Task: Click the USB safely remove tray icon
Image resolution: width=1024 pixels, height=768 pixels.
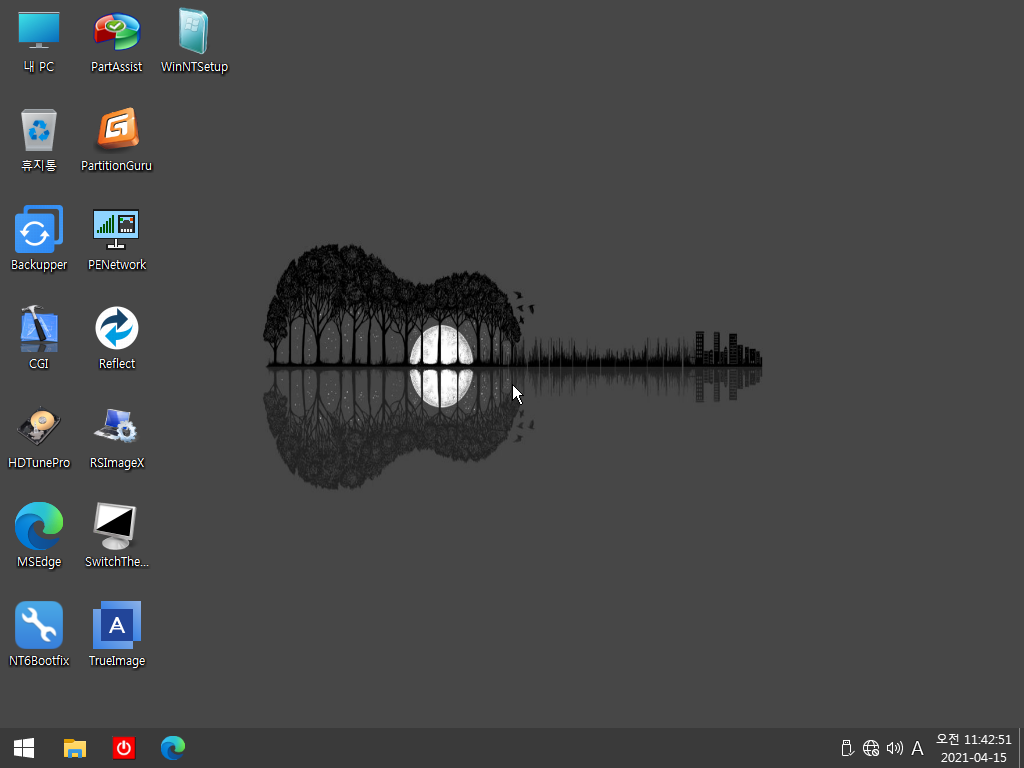Action: [847, 748]
